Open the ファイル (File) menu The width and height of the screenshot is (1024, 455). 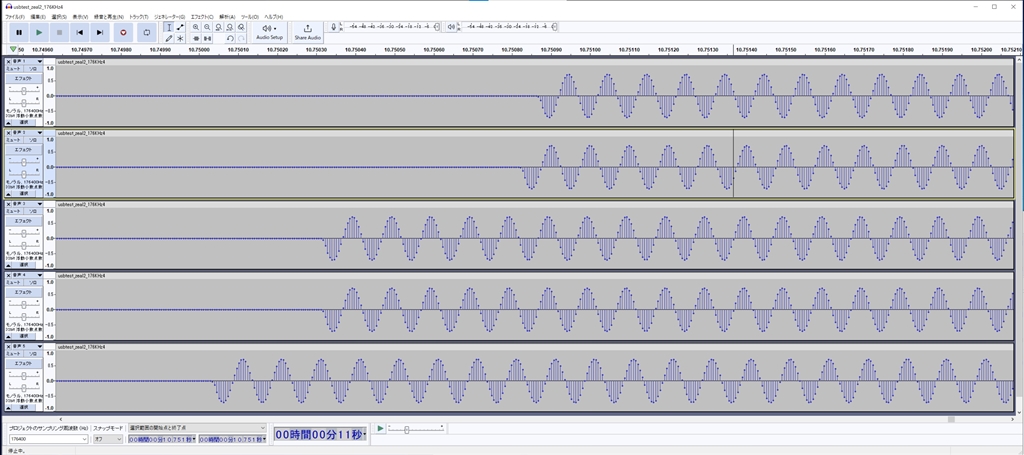(15, 17)
